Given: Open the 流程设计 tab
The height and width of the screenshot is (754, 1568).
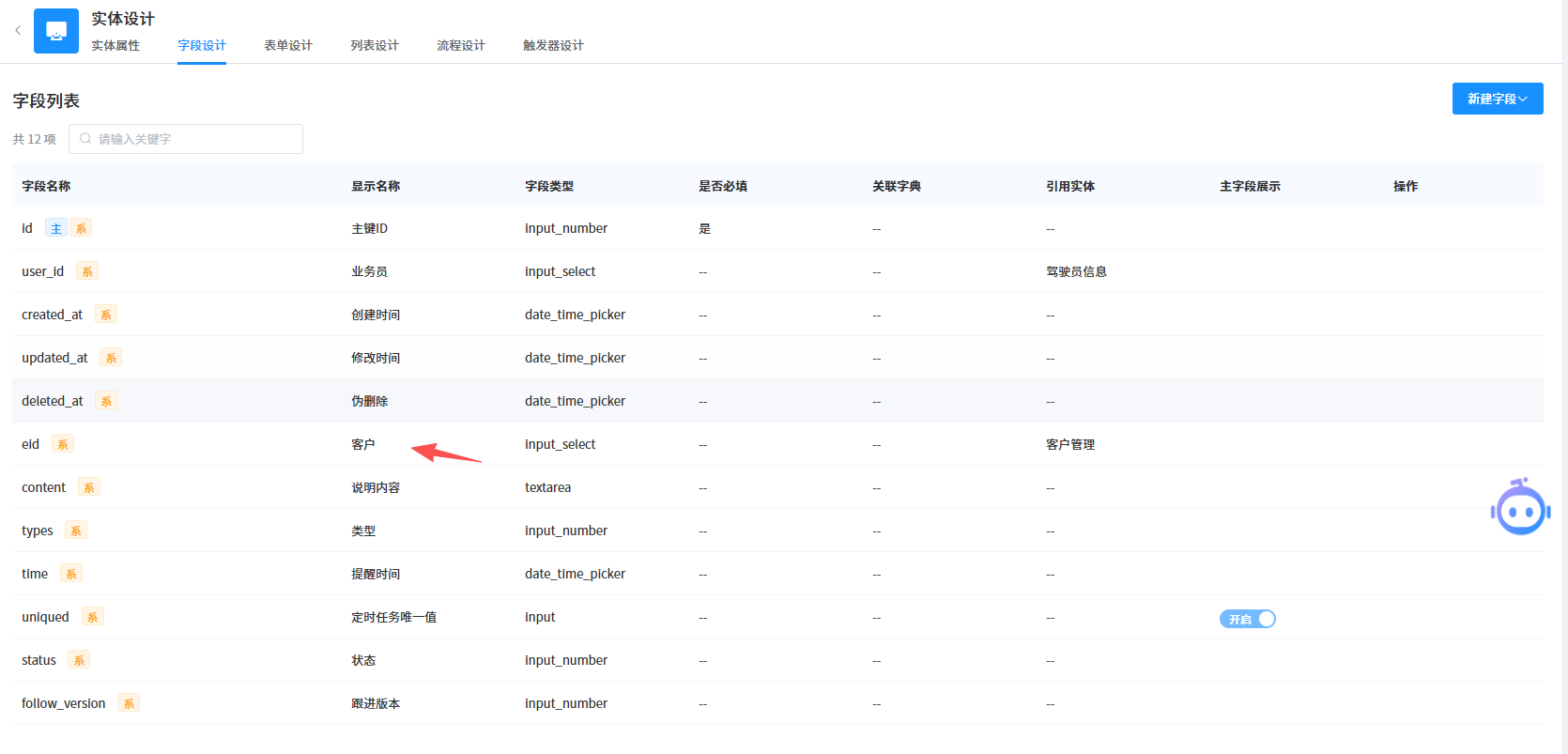Looking at the screenshot, I should 461,45.
